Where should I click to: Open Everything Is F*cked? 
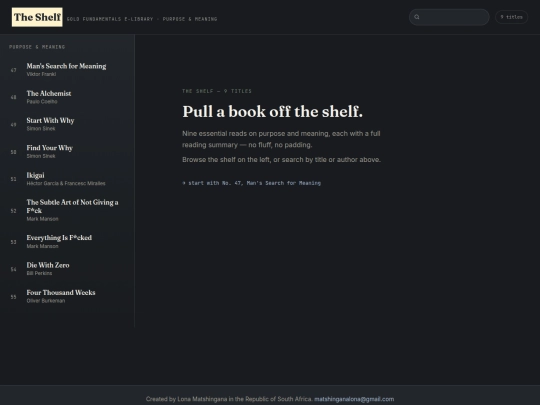click(x=67, y=242)
